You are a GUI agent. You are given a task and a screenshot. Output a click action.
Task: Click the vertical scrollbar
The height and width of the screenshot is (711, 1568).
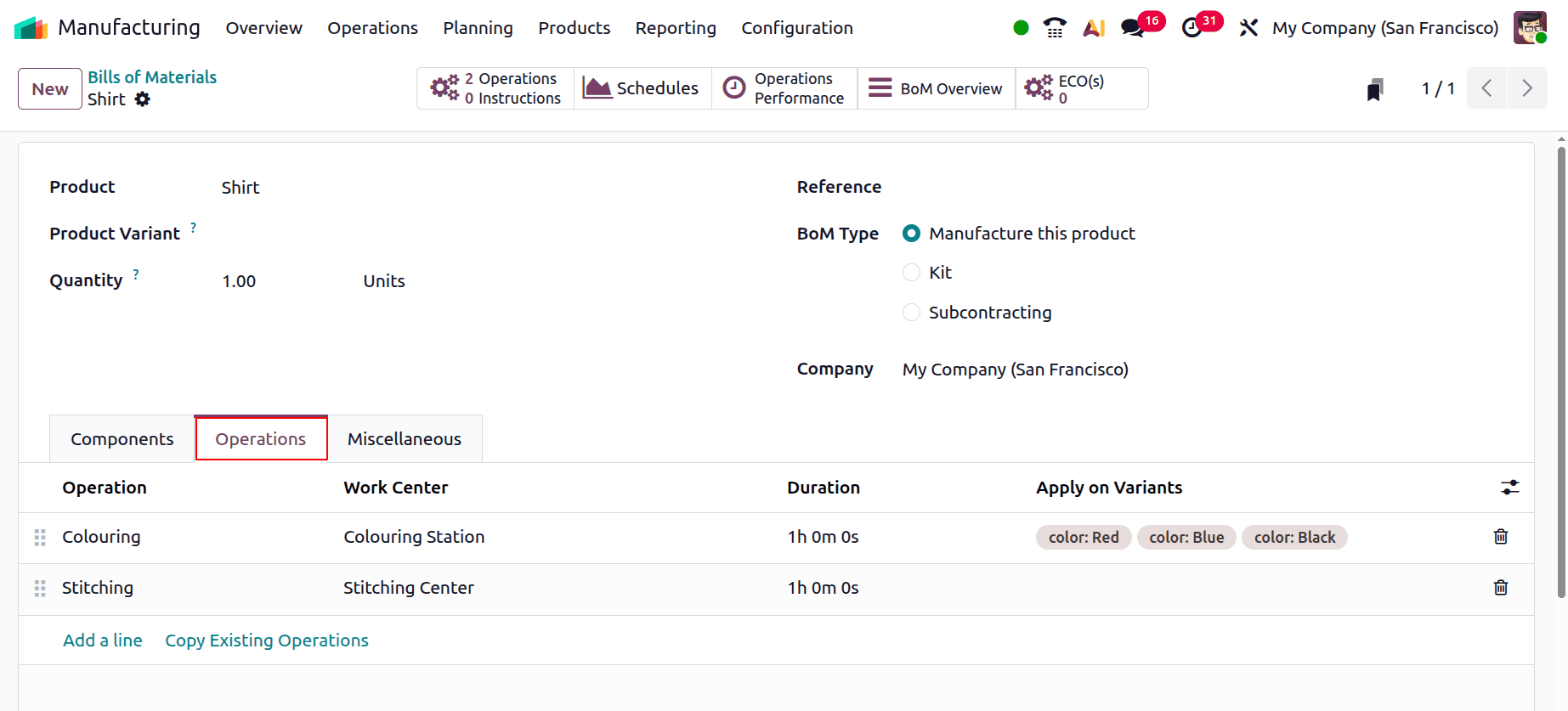tap(1561, 372)
